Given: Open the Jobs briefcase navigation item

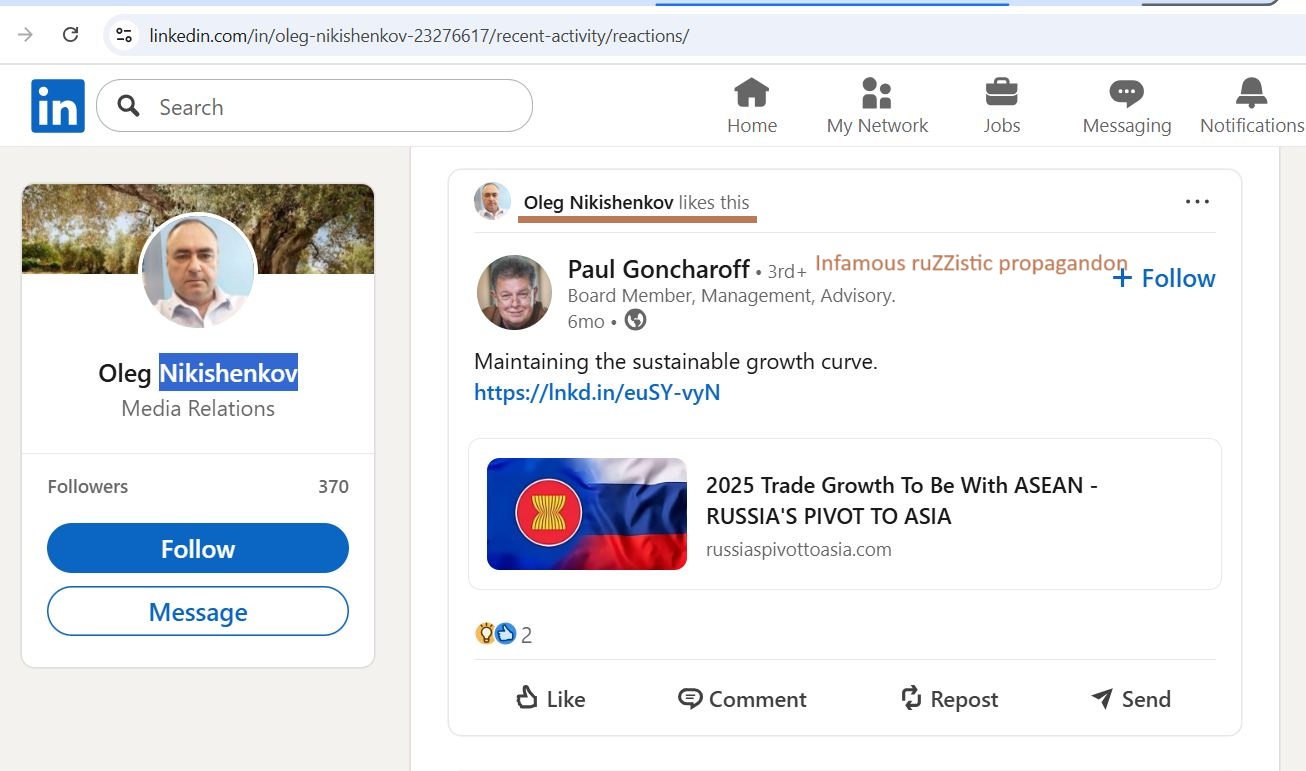Looking at the screenshot, I should pos(1001,106).
